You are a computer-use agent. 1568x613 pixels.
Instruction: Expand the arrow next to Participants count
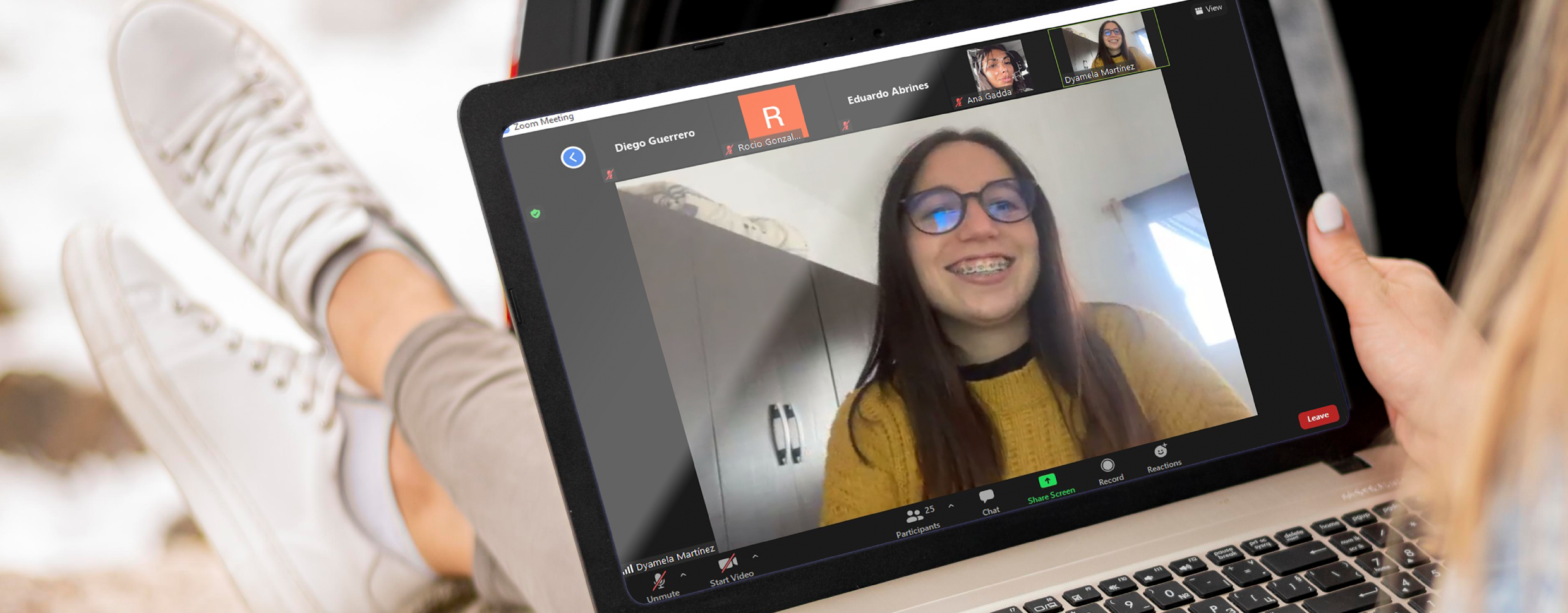tap(951, 506)
